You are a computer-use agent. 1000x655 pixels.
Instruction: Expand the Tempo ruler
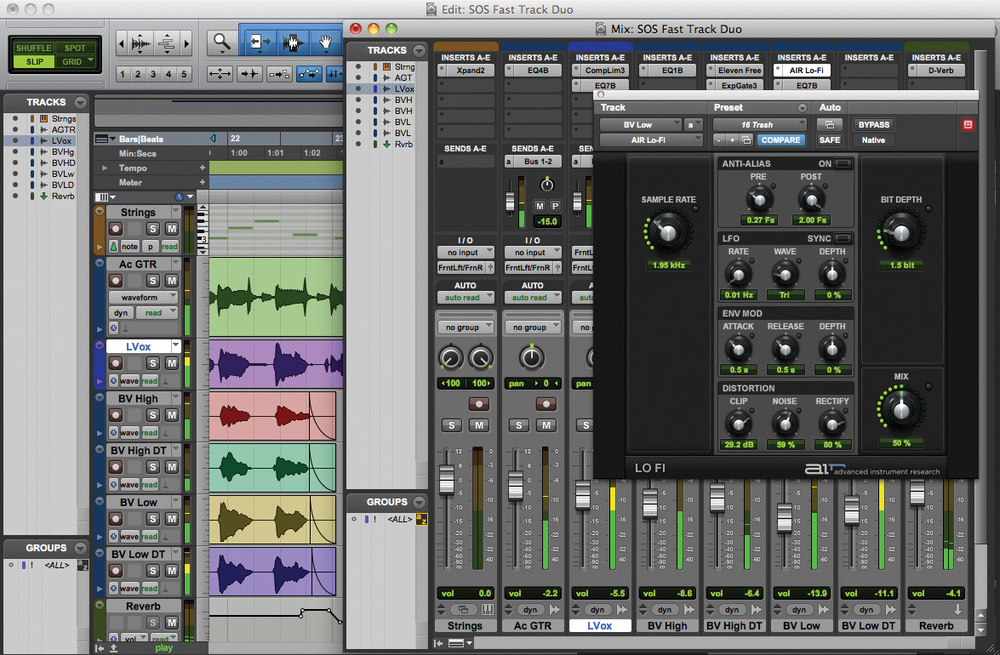click(x=104, y=168)
